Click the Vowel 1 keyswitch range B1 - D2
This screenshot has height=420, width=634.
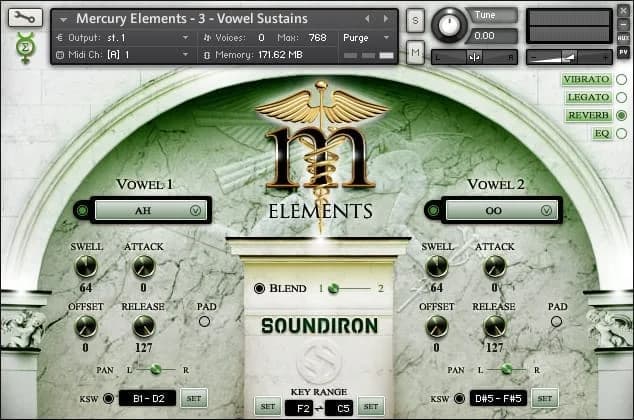[x=148, y=399]
